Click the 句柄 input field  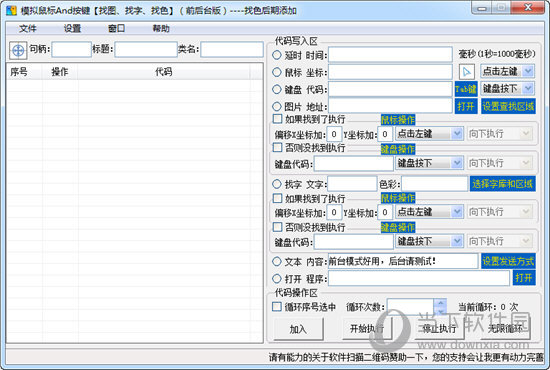click(x=72, y=49)
